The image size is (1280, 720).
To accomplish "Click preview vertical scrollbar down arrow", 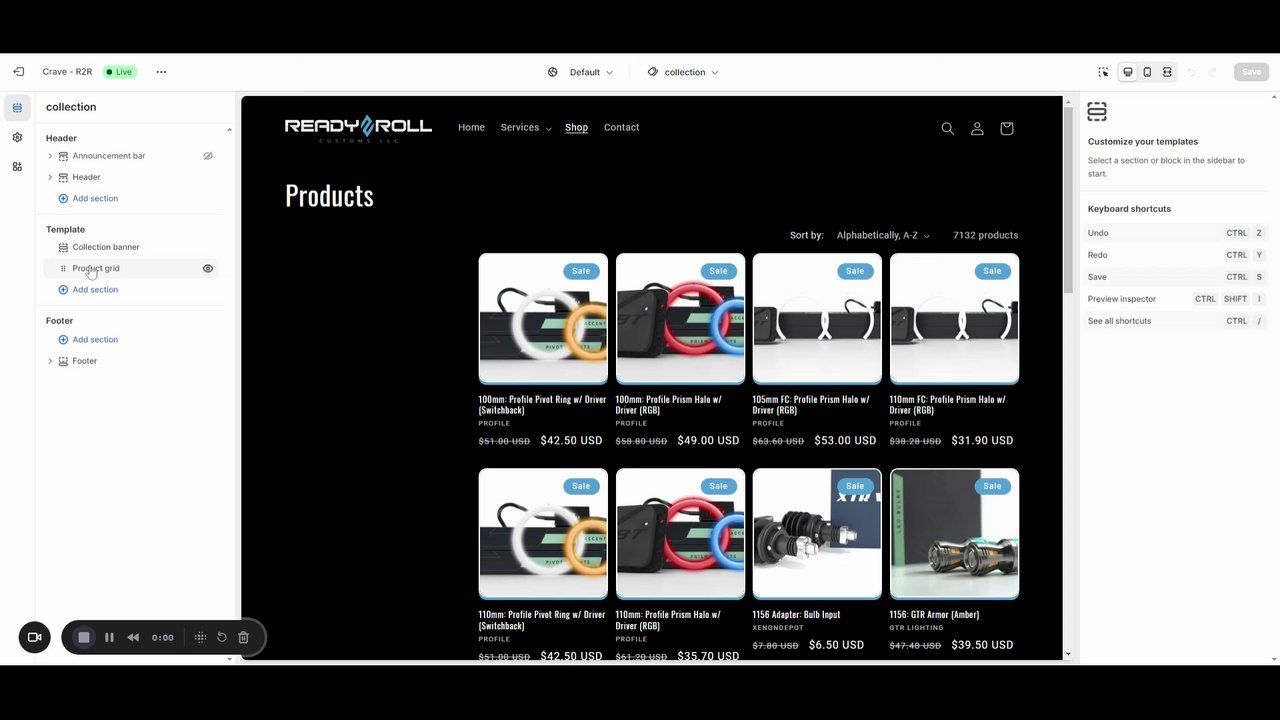I will point(1068,654).
